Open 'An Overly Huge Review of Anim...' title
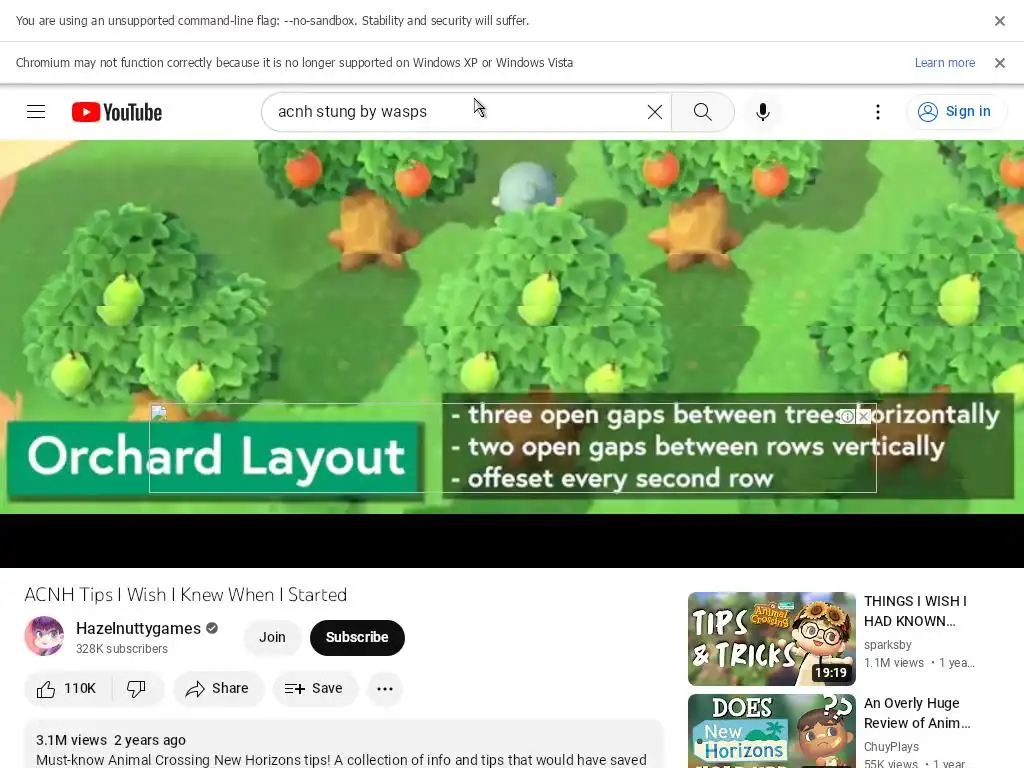The image size is (1024, 768). click(x=917, y=713)
